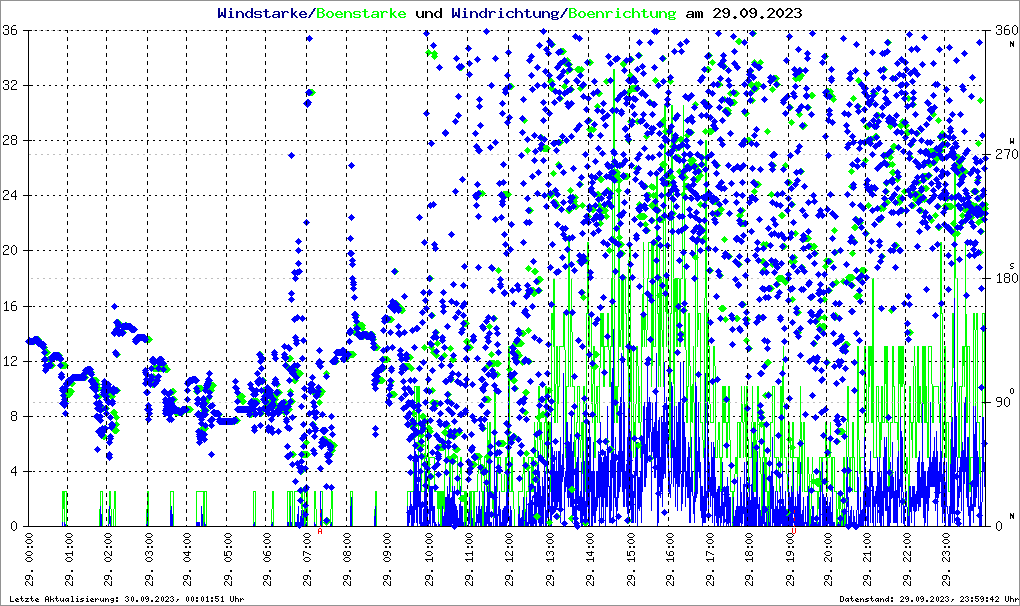Click the time label '29. 23:00'
Screen dimensions: 1020x606
tap(947, 560)
